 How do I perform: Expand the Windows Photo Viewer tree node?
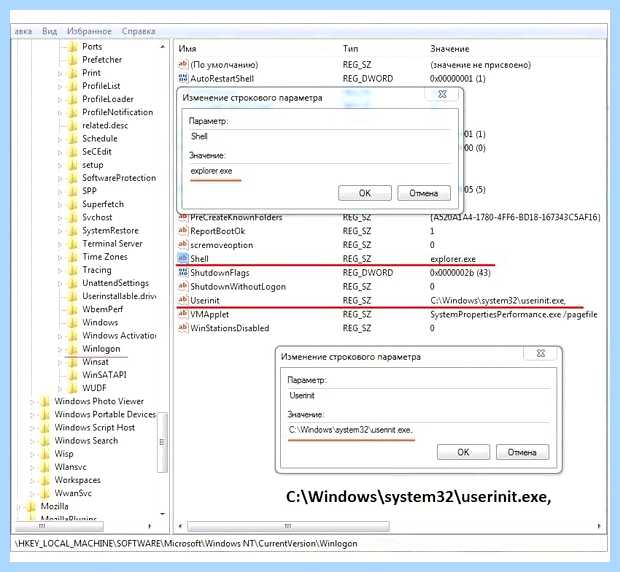tap(33, 402)
